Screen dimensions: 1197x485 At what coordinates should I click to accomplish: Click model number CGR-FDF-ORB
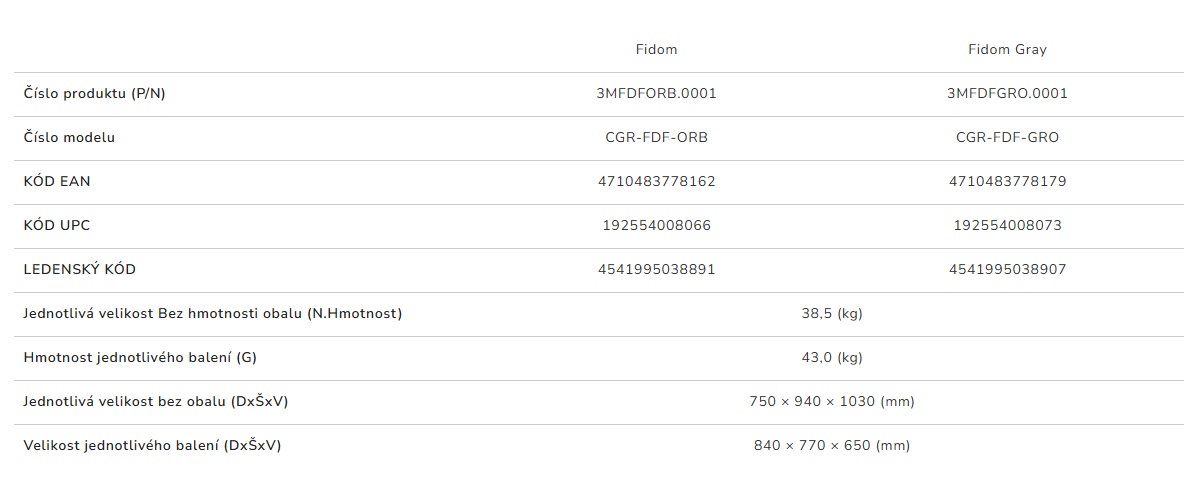point(656,138)
